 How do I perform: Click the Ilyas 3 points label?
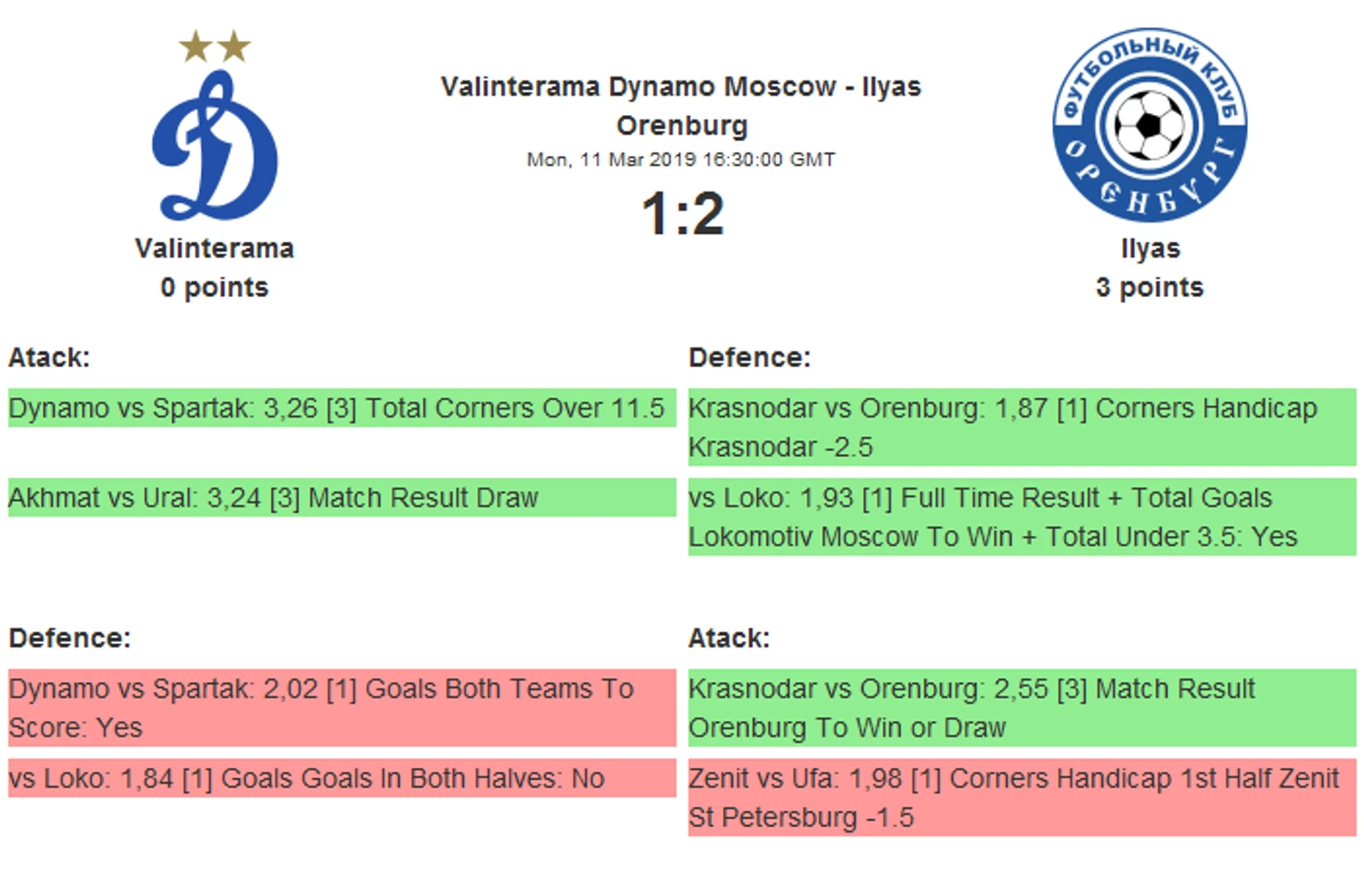point(1150,288)
